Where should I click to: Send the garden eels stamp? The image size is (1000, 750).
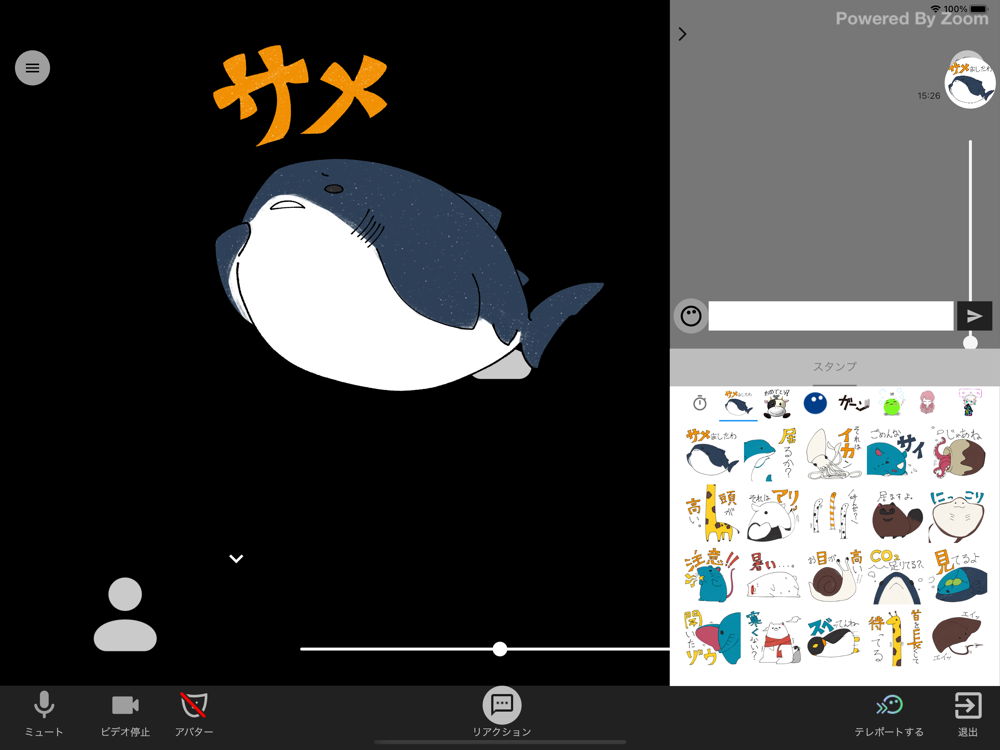[834, 514]
